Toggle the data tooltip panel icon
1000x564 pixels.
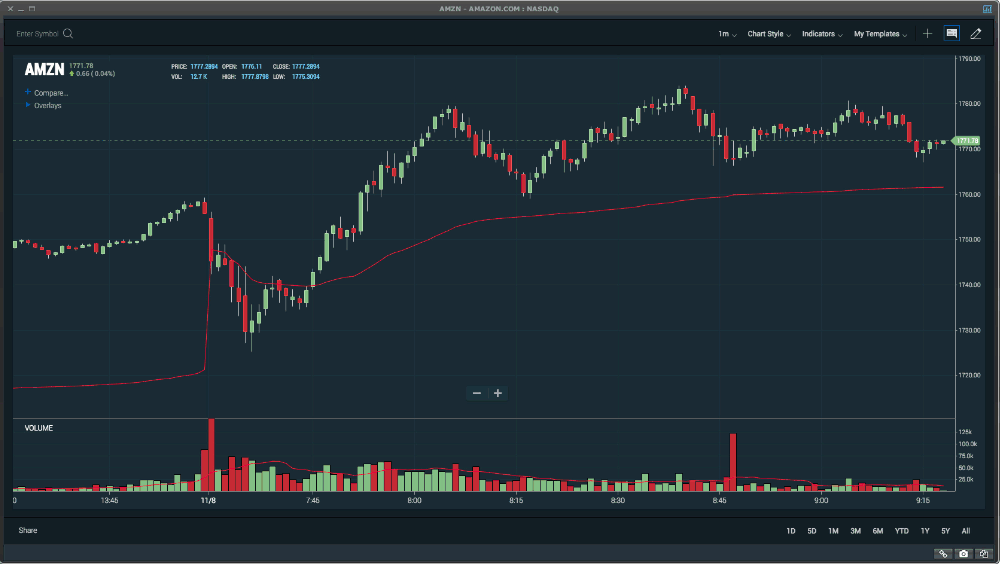point(951,33)
